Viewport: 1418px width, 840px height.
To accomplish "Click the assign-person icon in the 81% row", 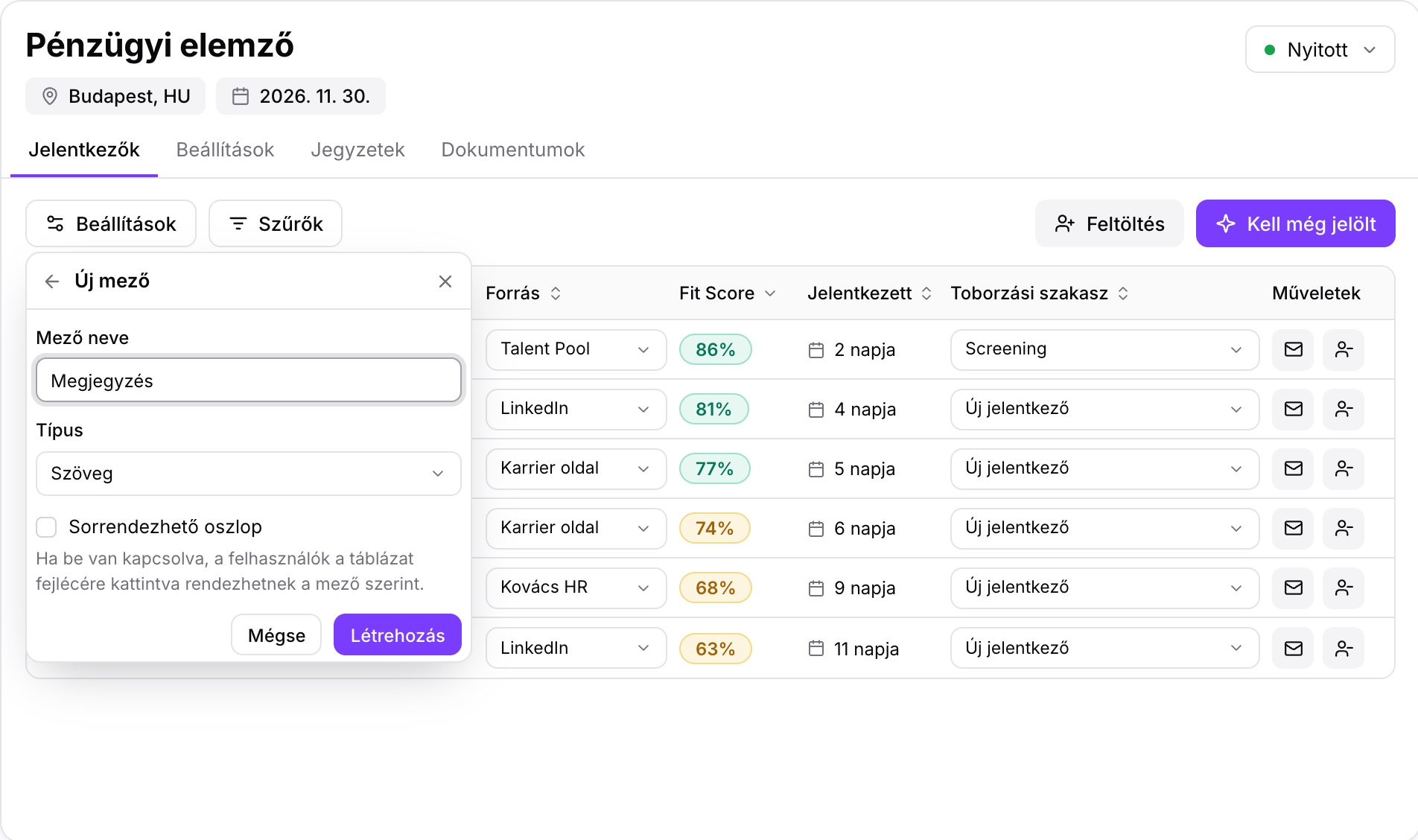I will 1344,409.
